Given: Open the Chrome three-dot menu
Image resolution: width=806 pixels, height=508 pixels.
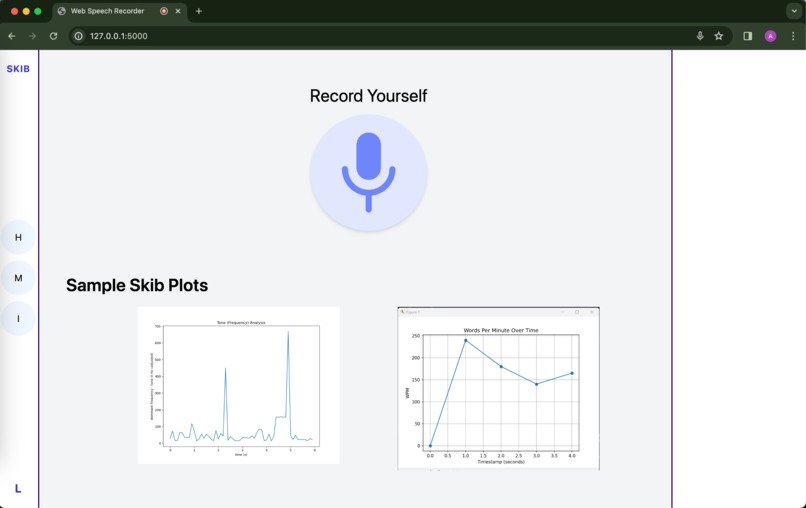Looking at the screenshot, I should (x=793, y=36).
